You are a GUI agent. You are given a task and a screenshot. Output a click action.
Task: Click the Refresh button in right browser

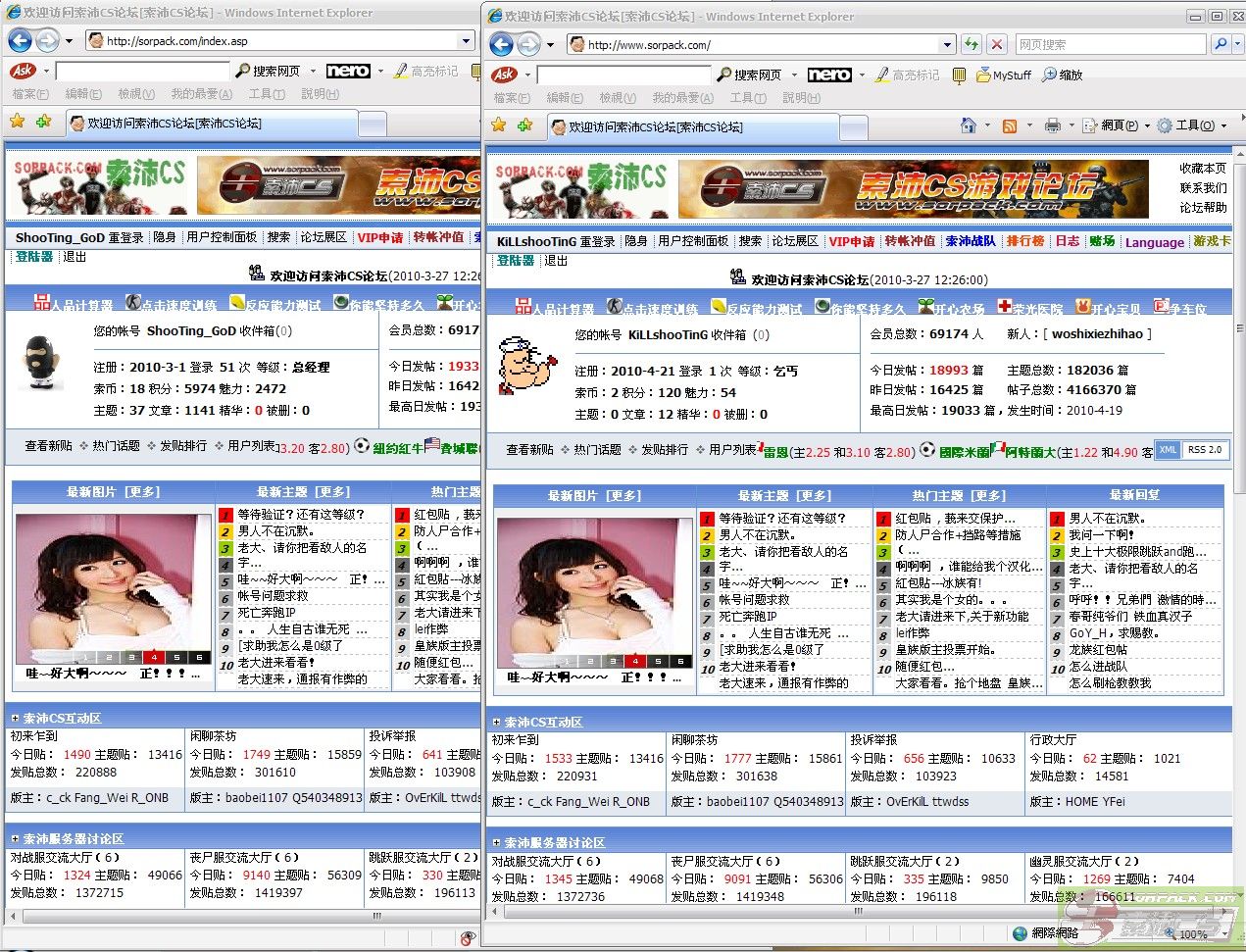click(972, 44)
